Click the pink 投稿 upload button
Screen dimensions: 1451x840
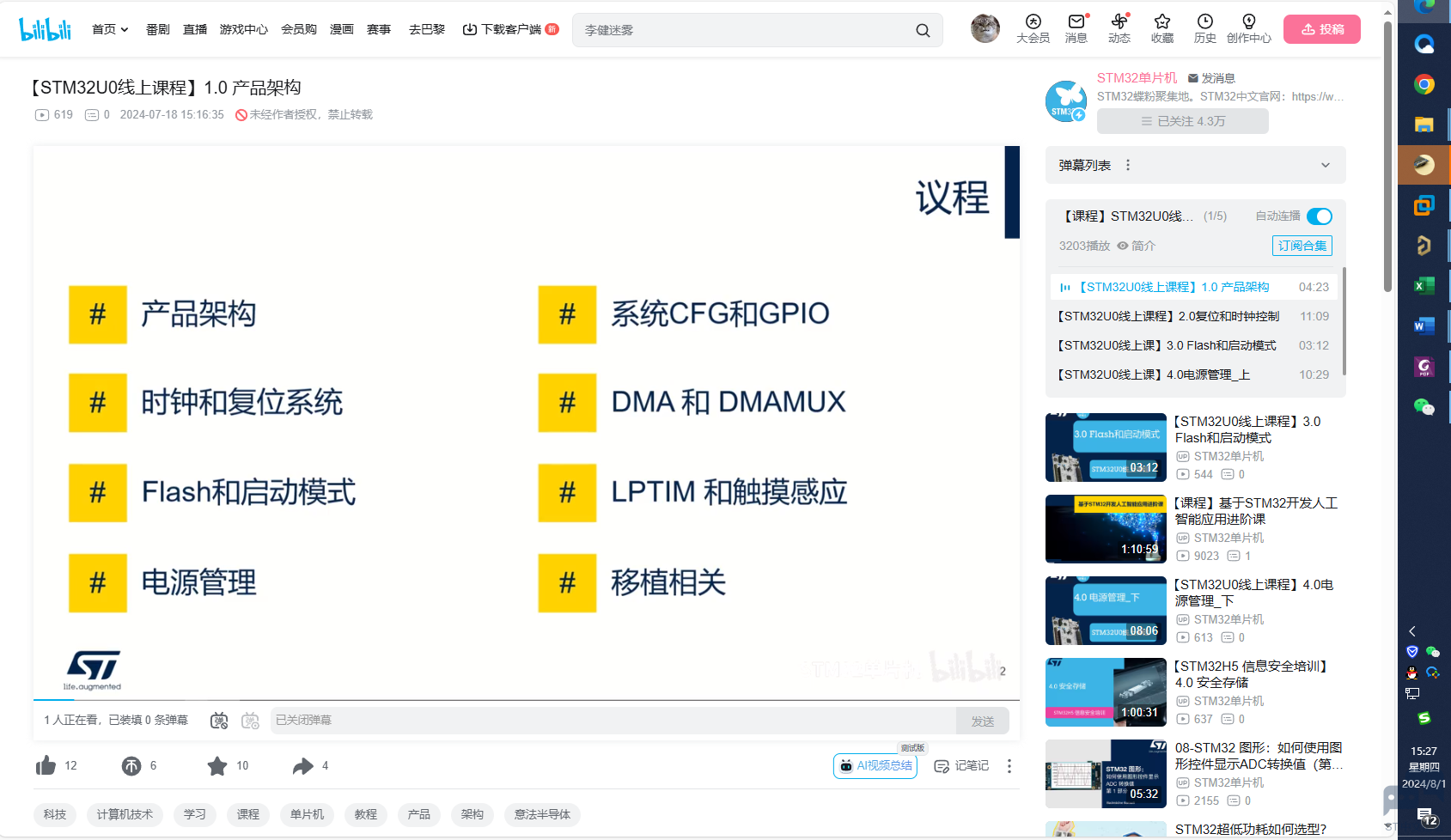click(x=1322, y=29)
